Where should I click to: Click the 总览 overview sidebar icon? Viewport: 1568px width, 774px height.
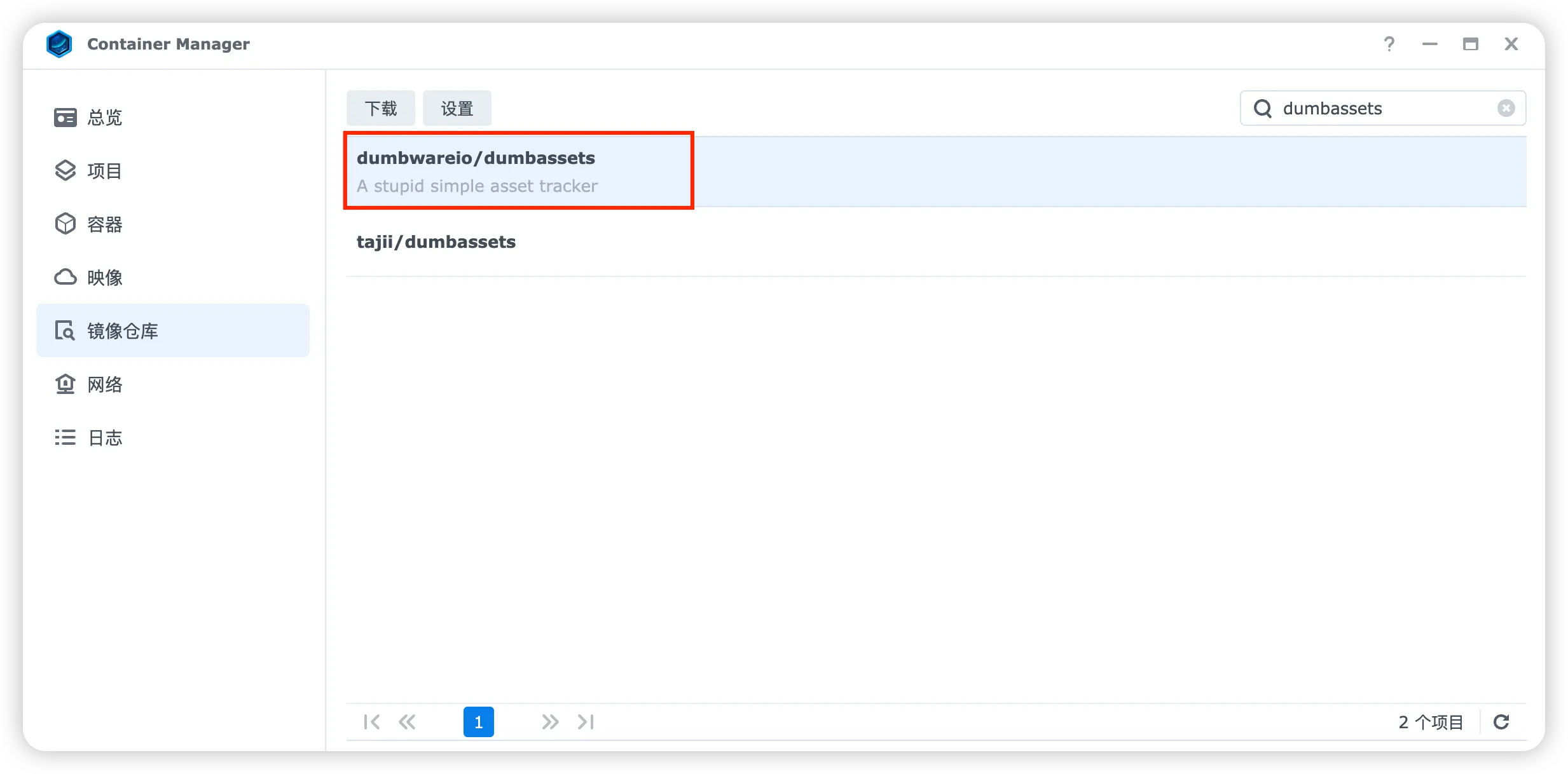[65, 118]
